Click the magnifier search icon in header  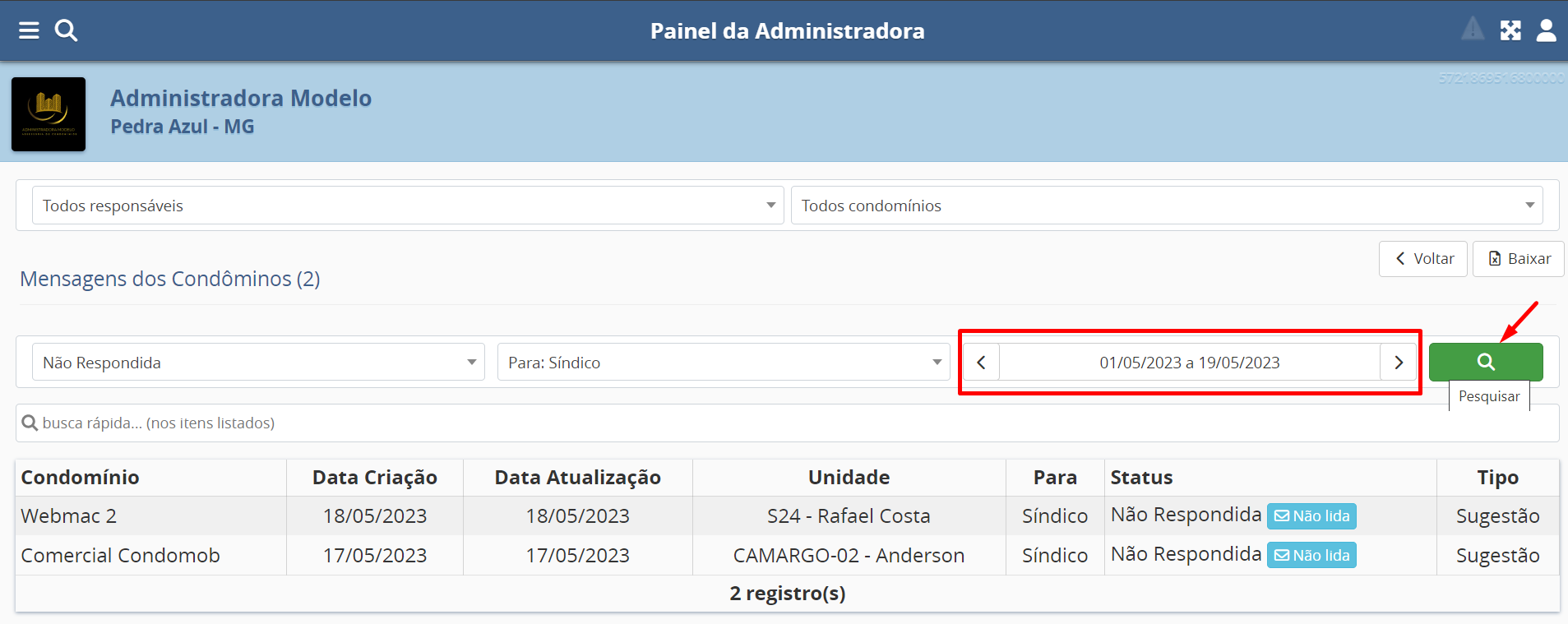pos(66,30)
